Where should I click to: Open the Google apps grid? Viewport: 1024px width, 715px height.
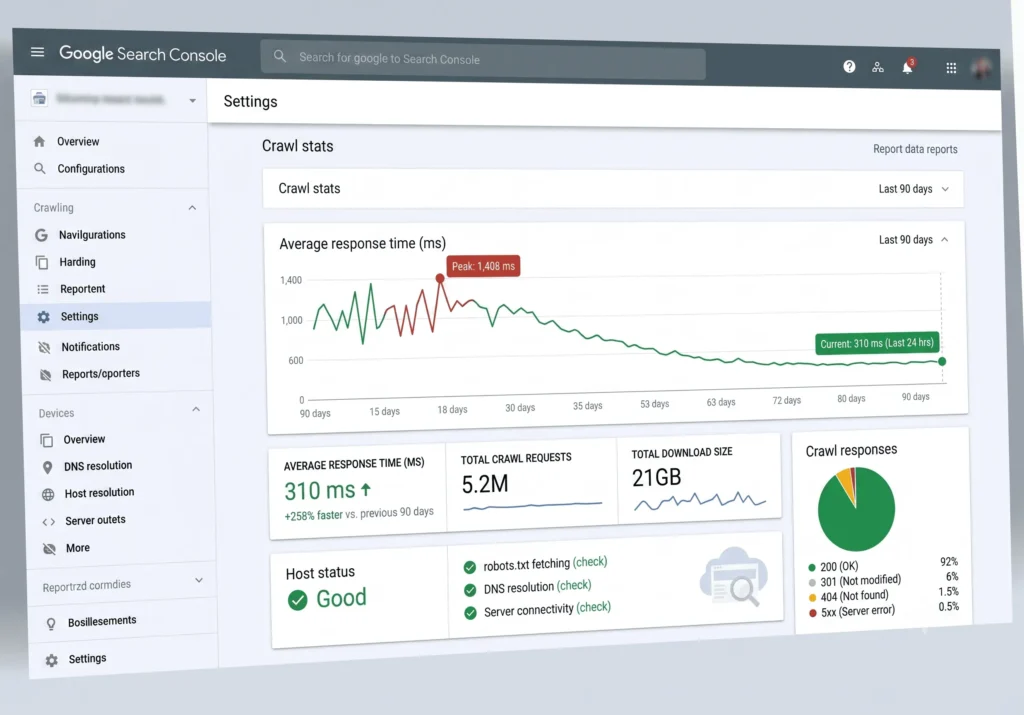click(951, 68)
